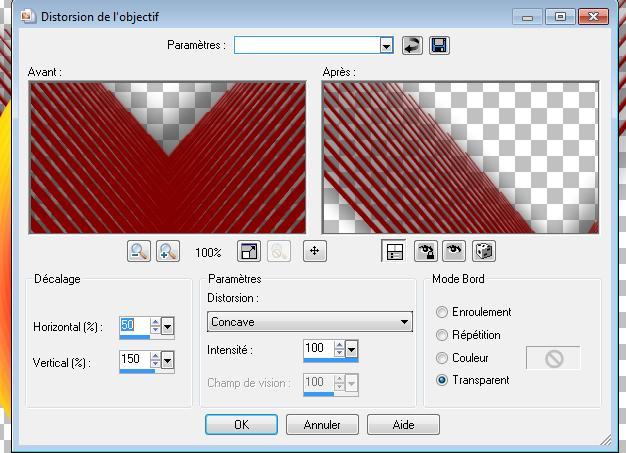Open the Horizontal offset slider dropdown arrow
This screenshot has height=453, width=626.
tap(168, 327)
